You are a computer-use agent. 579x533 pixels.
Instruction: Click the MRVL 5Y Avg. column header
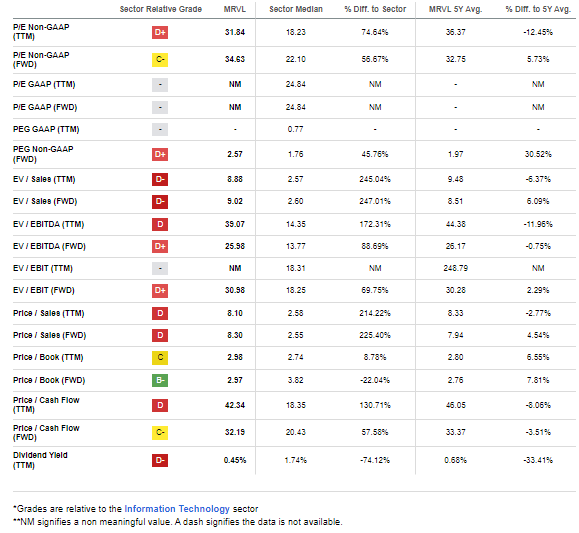[x=455, y=9]
